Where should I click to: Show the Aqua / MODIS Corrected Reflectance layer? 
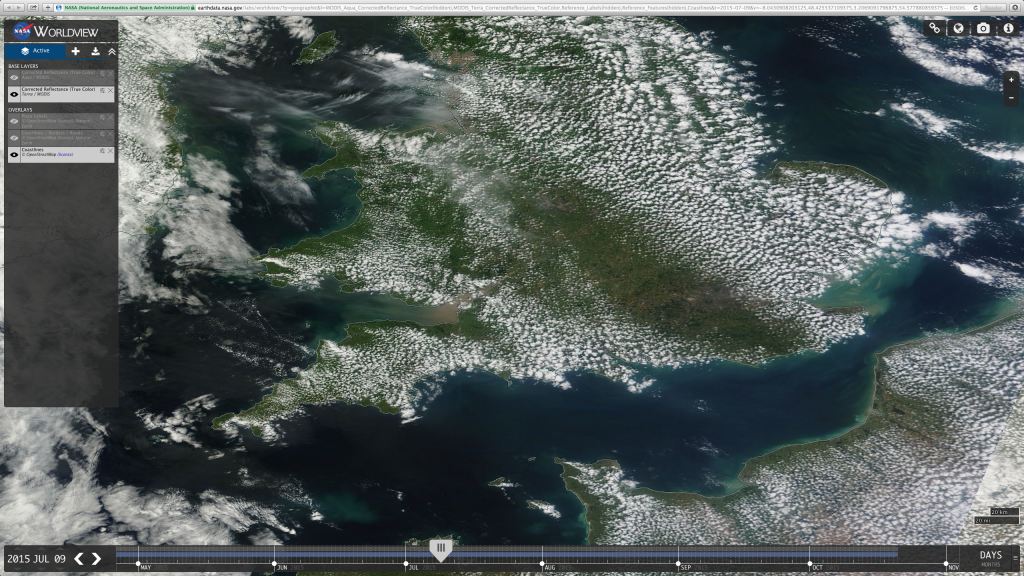click(14, 77)
